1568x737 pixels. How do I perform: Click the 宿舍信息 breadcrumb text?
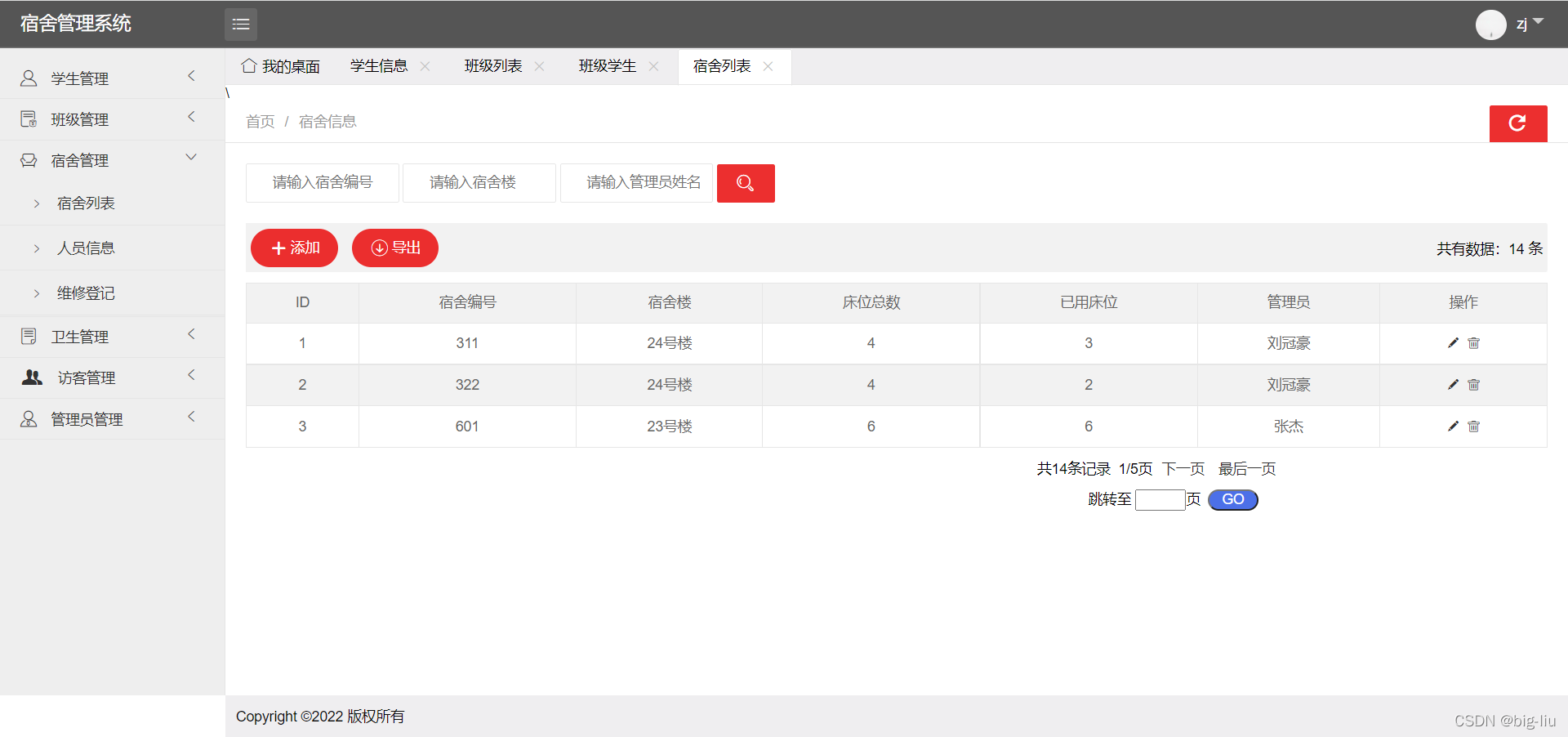point(327,122)
